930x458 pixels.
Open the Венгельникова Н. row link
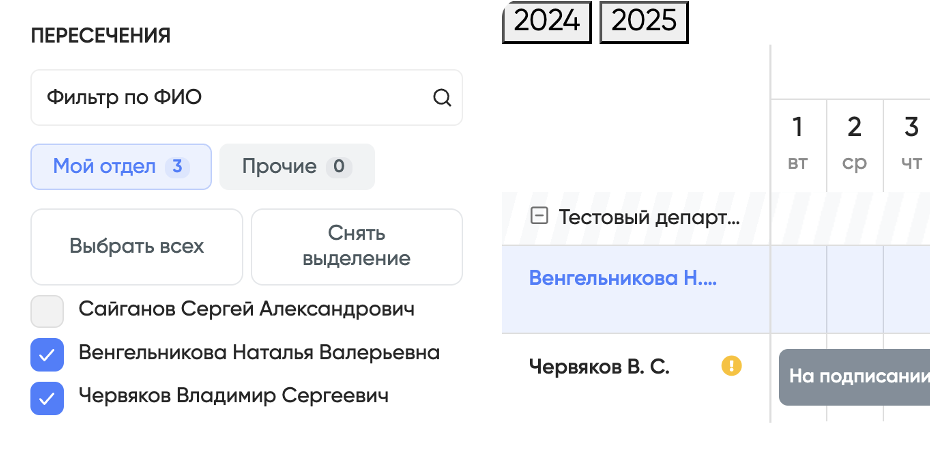(x=622, y=279)
